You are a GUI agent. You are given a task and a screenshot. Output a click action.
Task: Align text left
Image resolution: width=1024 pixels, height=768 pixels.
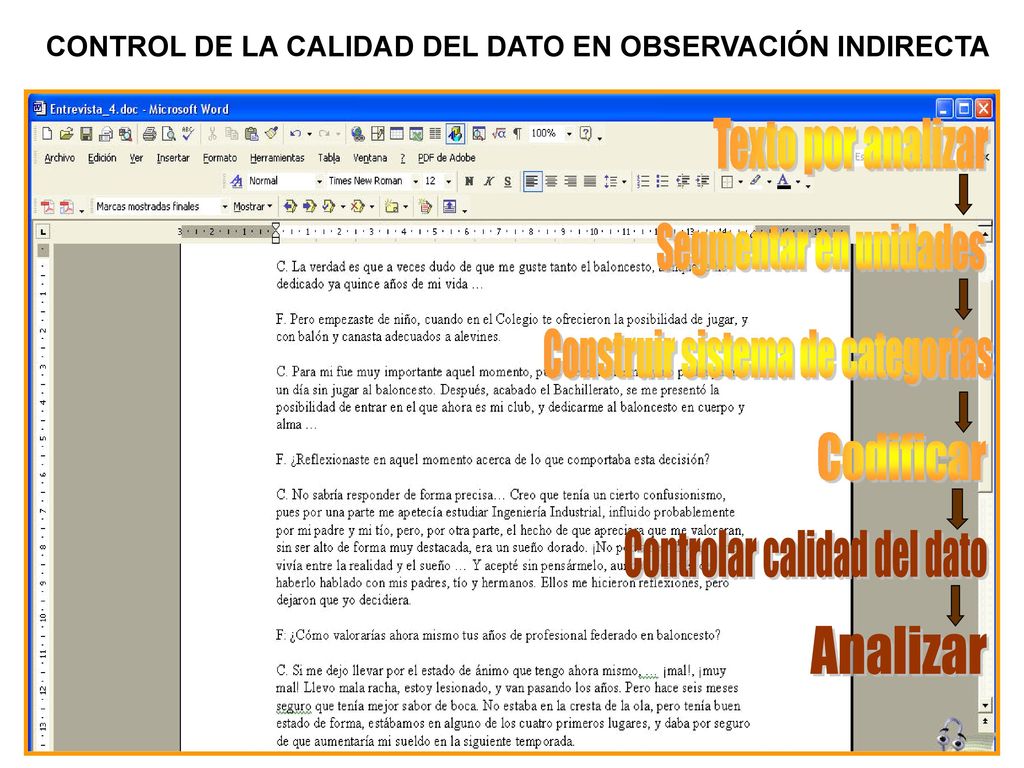(532, 182)
